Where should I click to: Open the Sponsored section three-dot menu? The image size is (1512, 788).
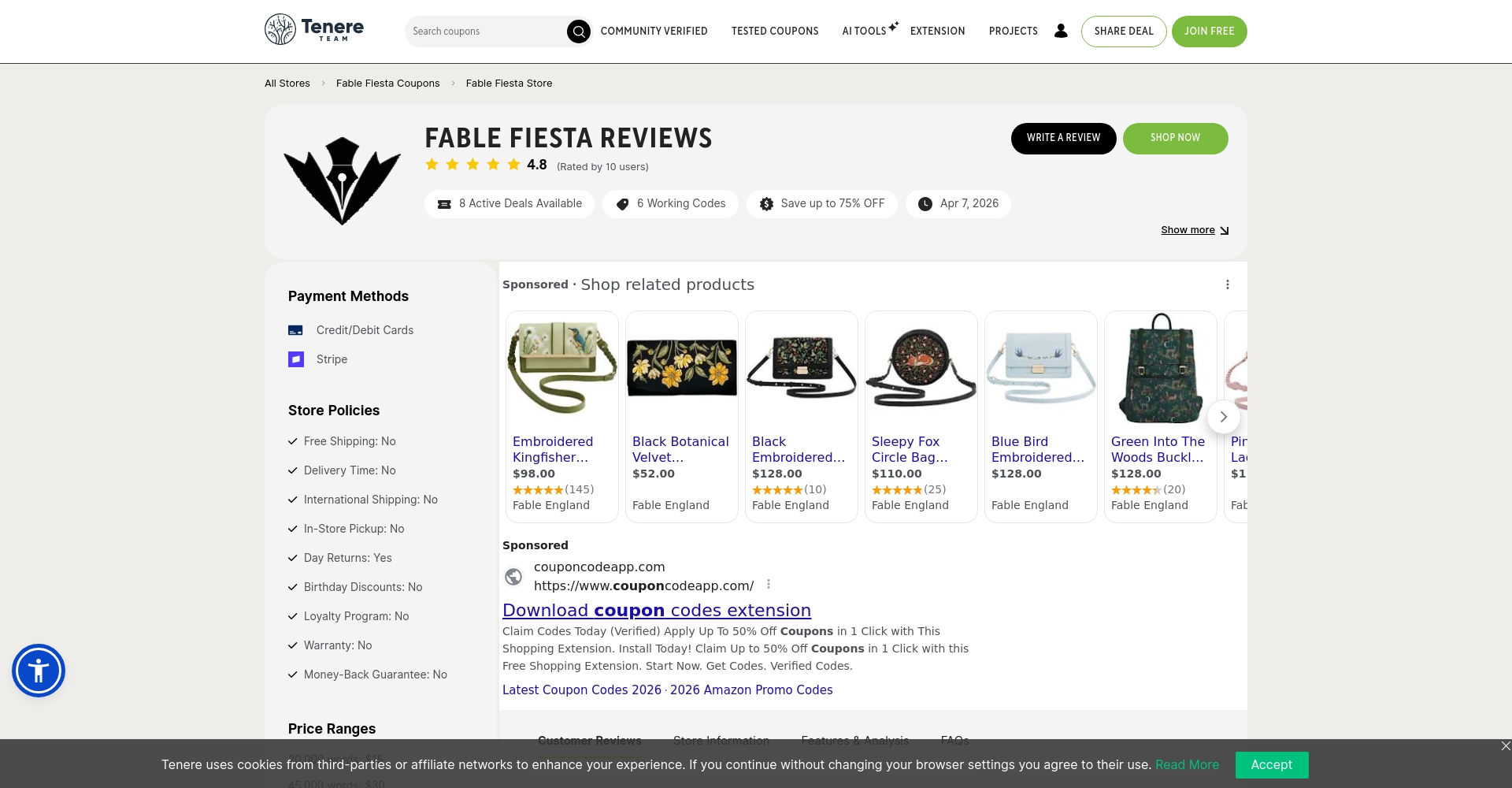tap(1227, 284)
